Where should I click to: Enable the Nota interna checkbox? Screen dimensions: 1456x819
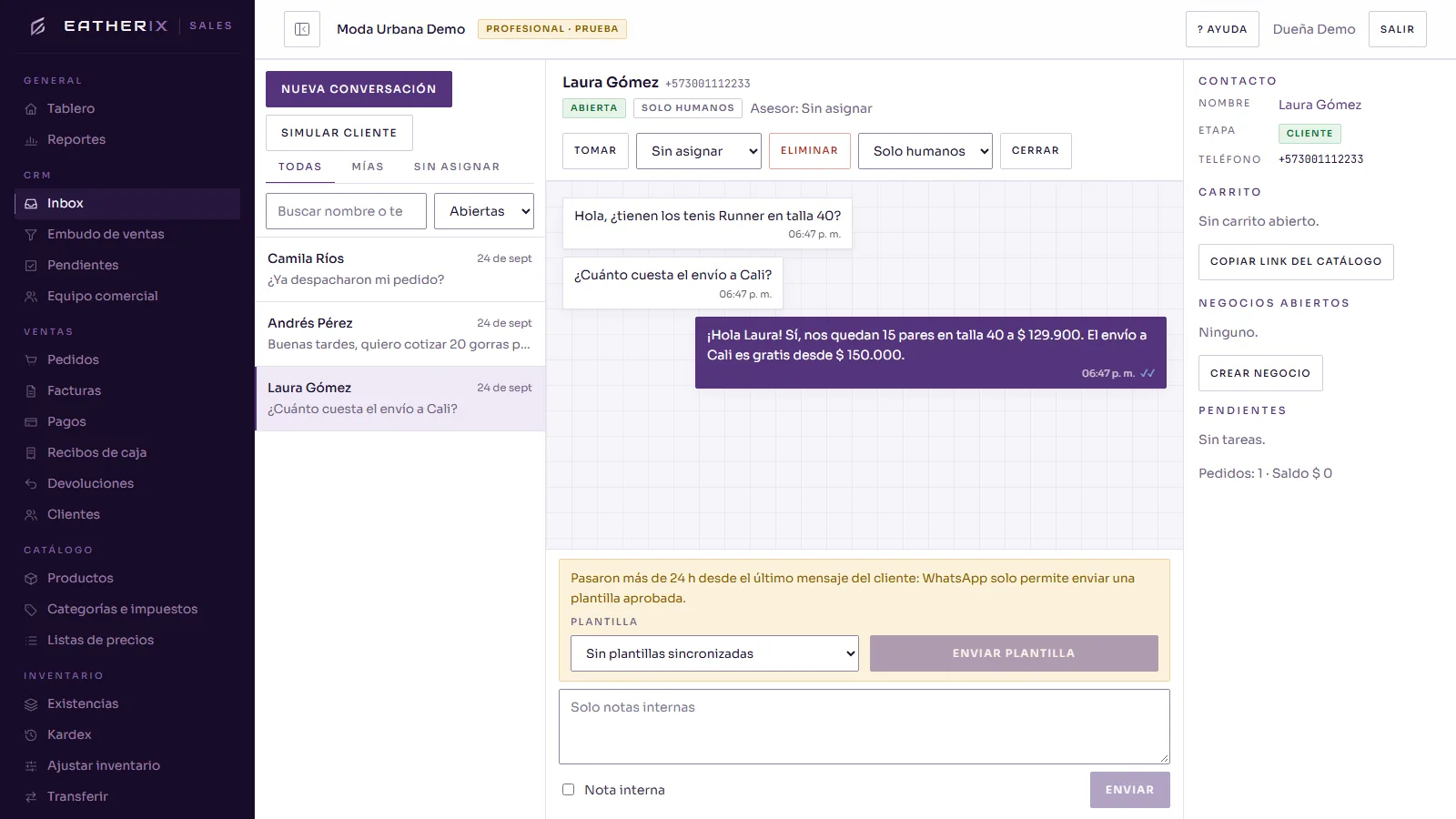tap(569, 790)
